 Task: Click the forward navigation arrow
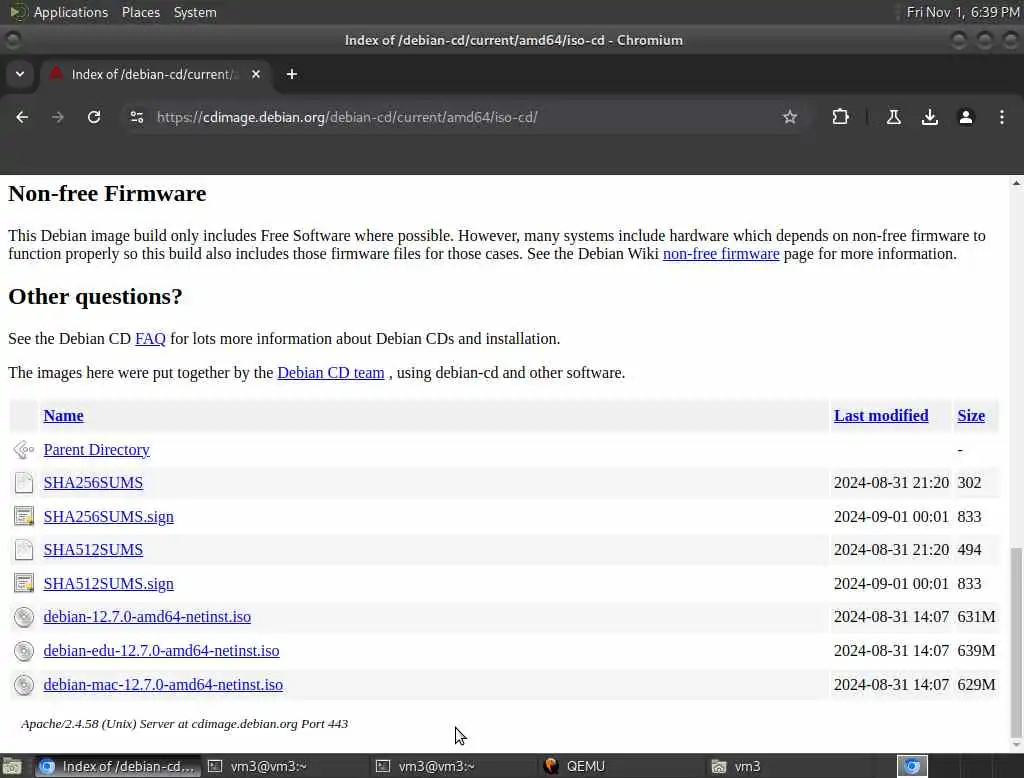58,117
